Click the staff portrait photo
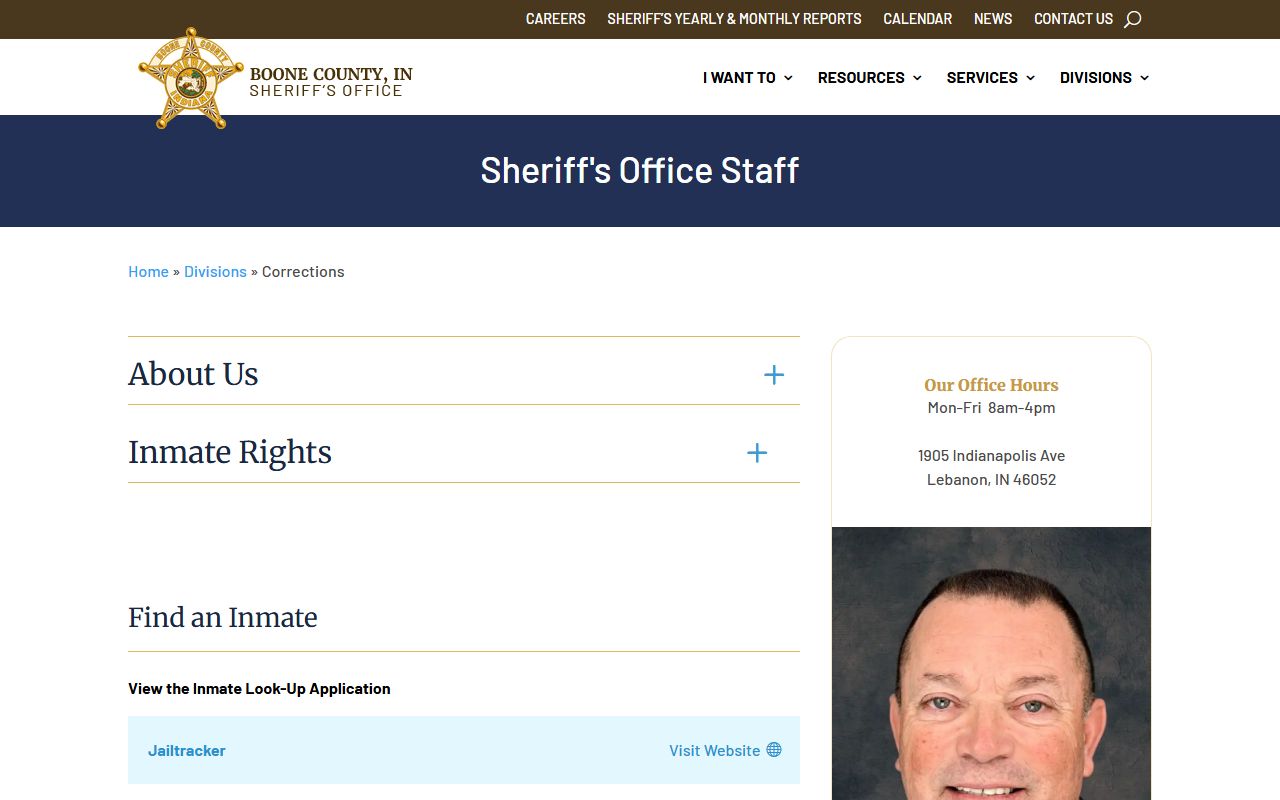 [x=991, y=663]
